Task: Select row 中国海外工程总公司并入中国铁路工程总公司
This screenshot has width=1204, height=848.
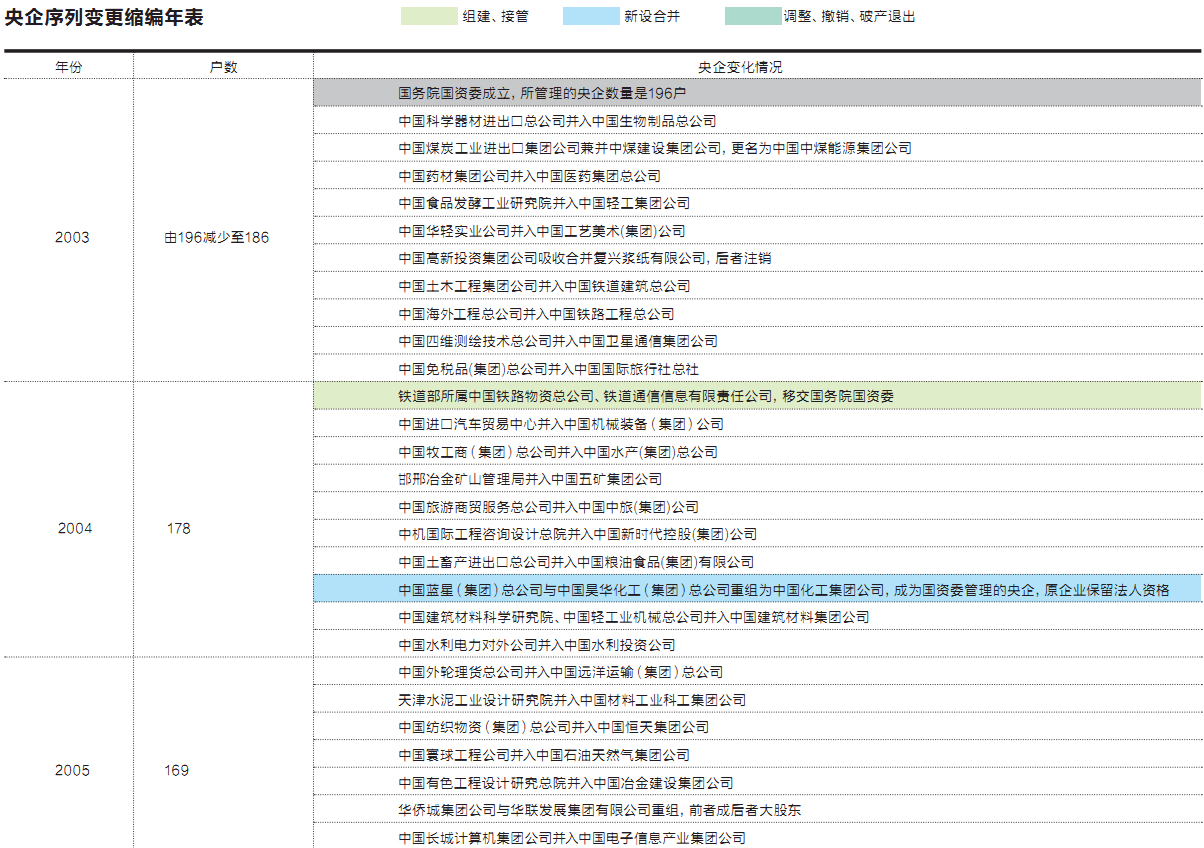Action: tap(757, 314)
